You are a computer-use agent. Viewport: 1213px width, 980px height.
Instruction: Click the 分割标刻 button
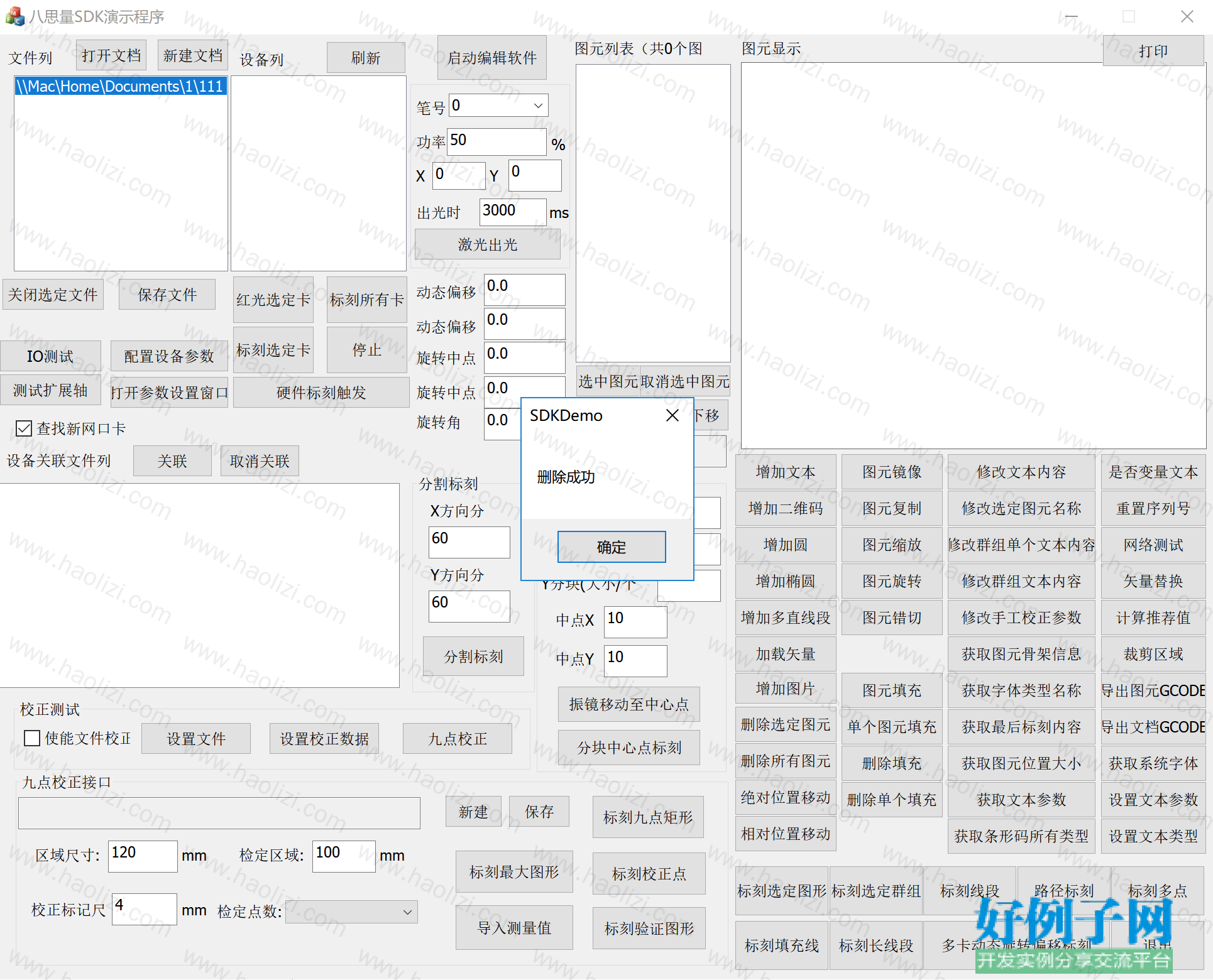[x=473, y=656]
